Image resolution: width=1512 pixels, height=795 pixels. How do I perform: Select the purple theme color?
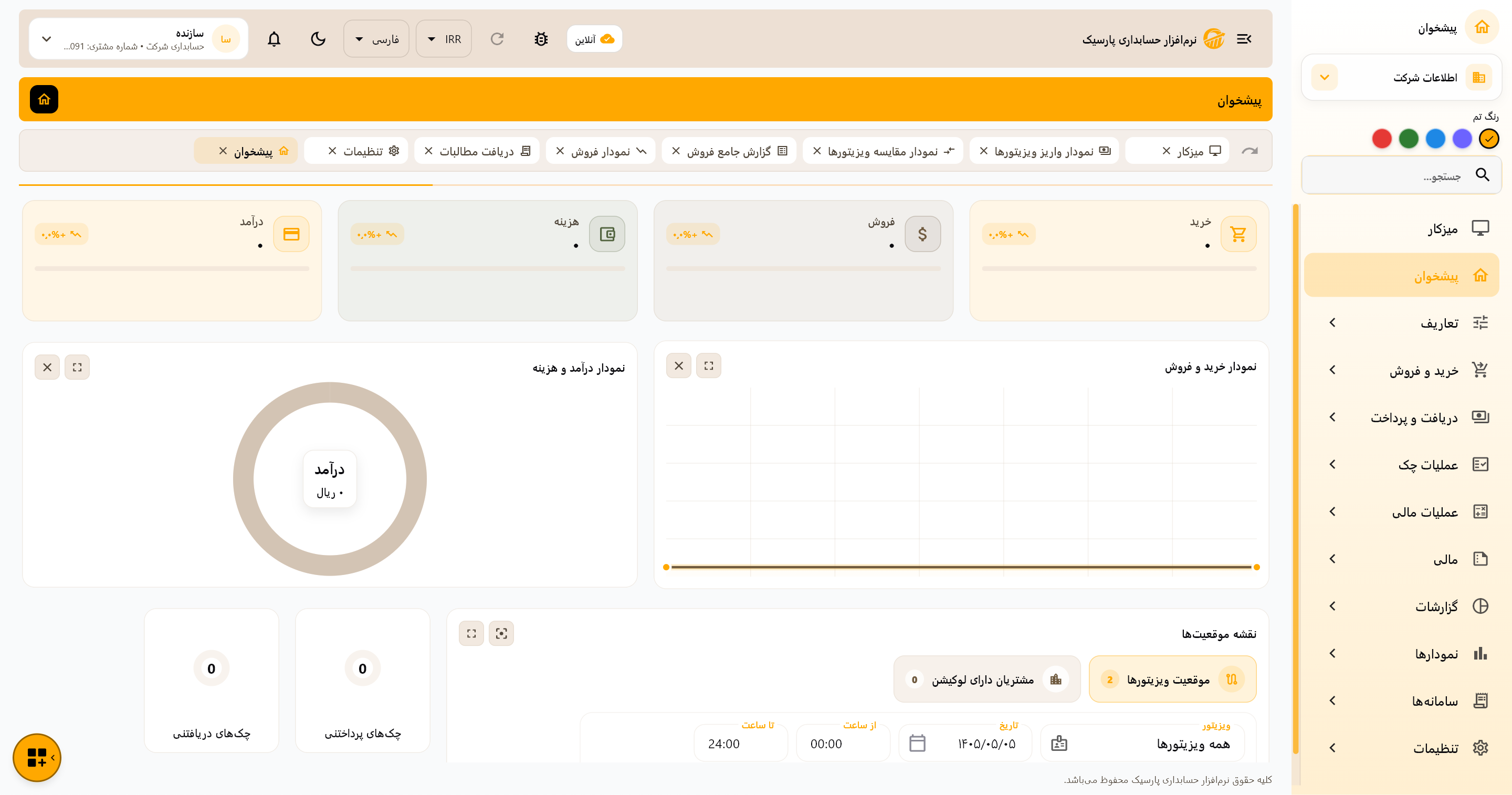point(1462,139)
